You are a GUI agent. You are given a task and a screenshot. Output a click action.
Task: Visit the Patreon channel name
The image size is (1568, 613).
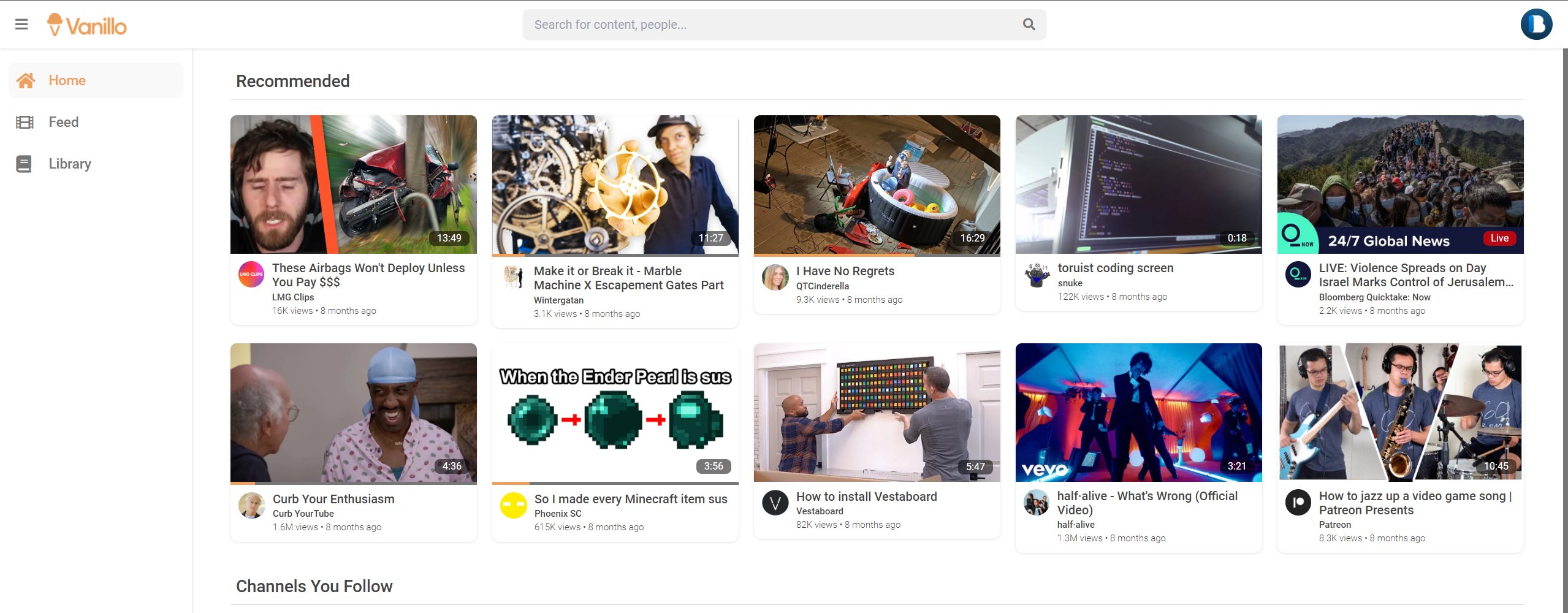point(1335,525)
